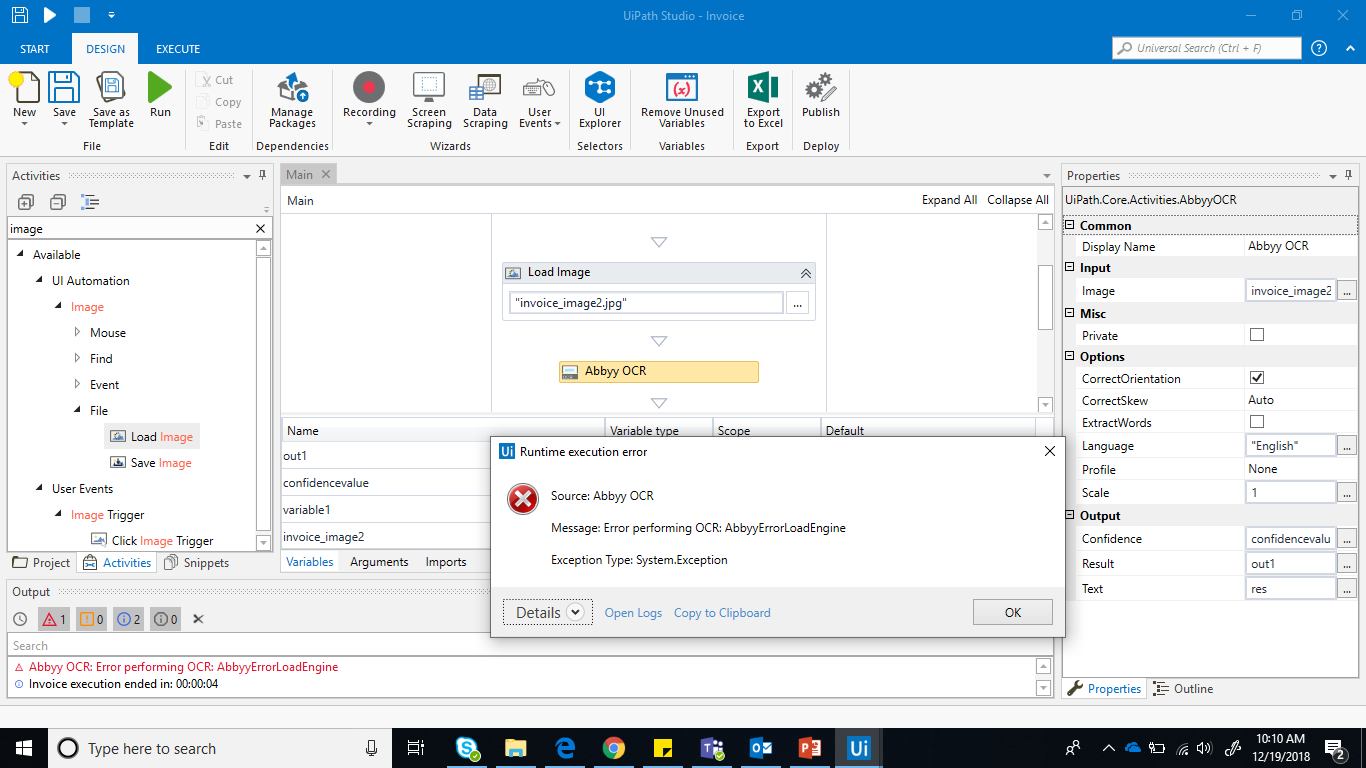Uncheck the CorrectOrientation checkbox
Image resolution: width=1366 pixels, height=768 pixels.
(x=1257, y=378)
